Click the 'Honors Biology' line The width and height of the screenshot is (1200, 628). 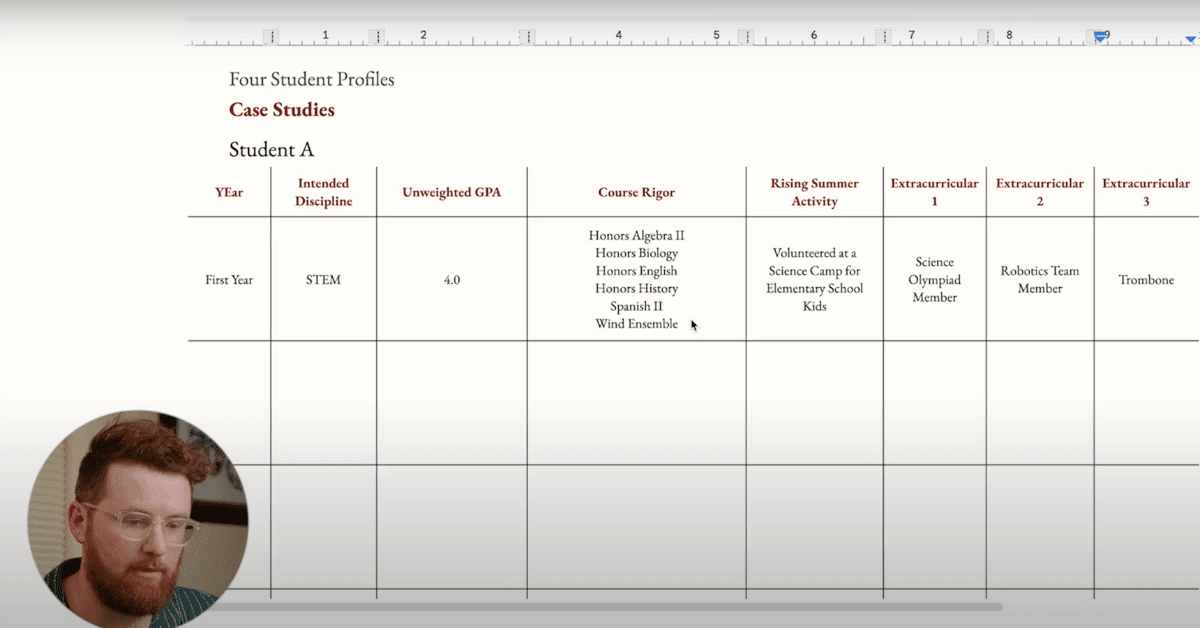(637, 253)
